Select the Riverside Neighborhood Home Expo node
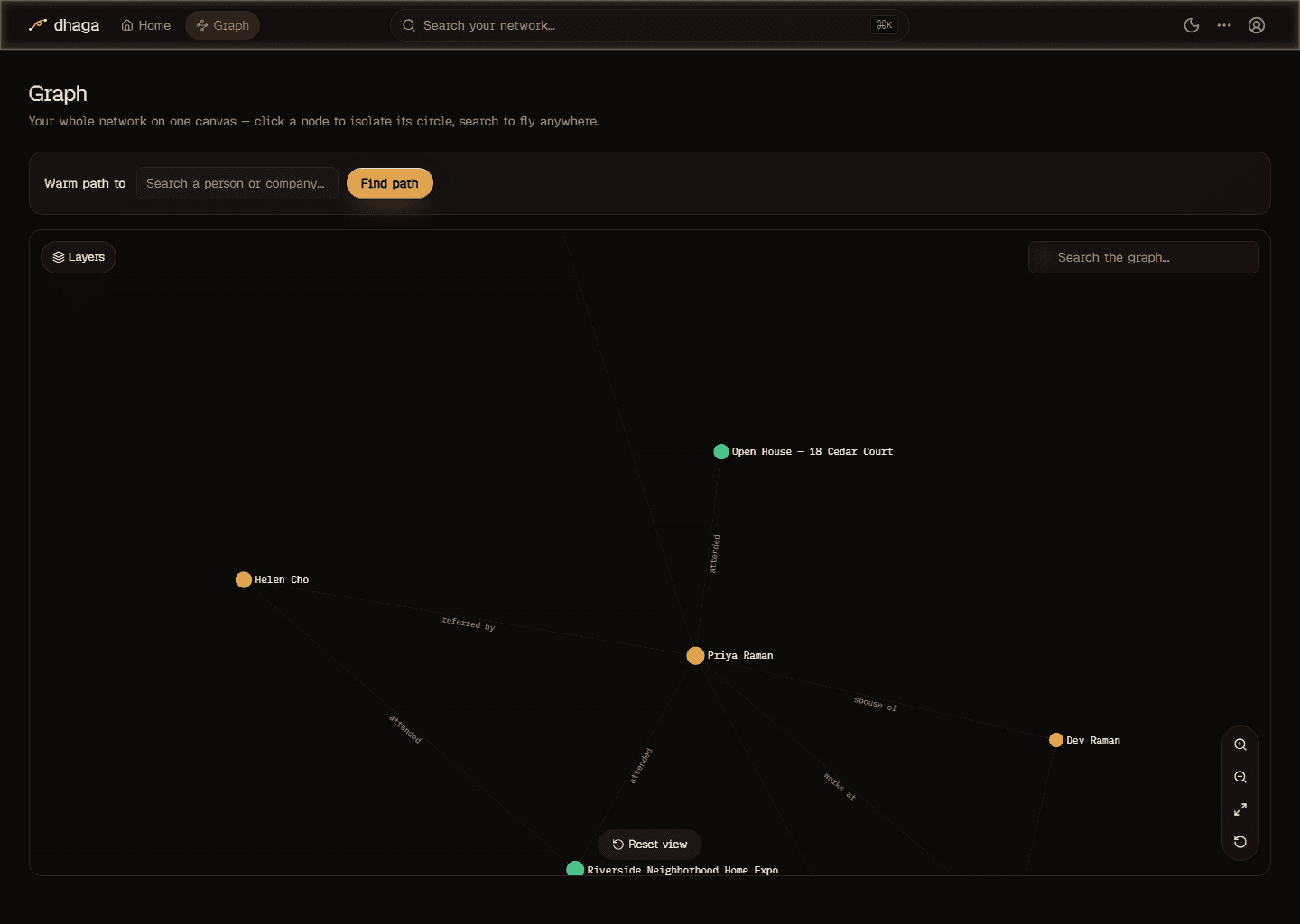The height and width of the screenshot is (924, 1300). (575, 869)
